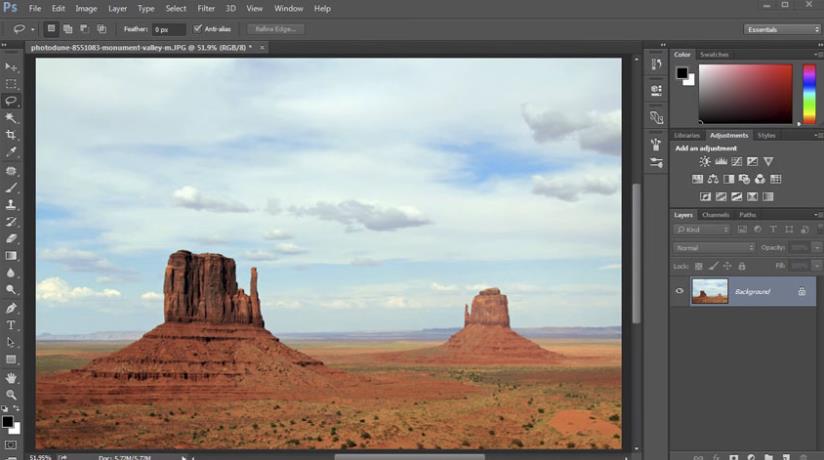Select the Dodge tool
824x460 pixels.
11,290
